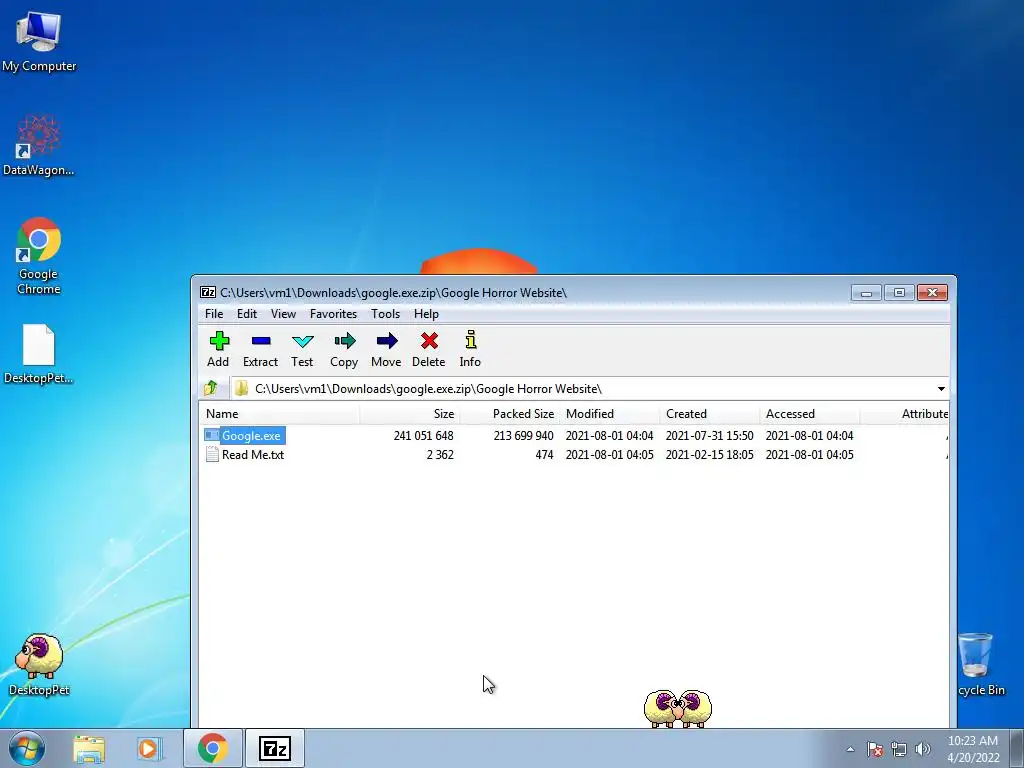Viewport: 1024px width, 768px height.
Task: Sort by the Name column header
Action: click(280, 413)
